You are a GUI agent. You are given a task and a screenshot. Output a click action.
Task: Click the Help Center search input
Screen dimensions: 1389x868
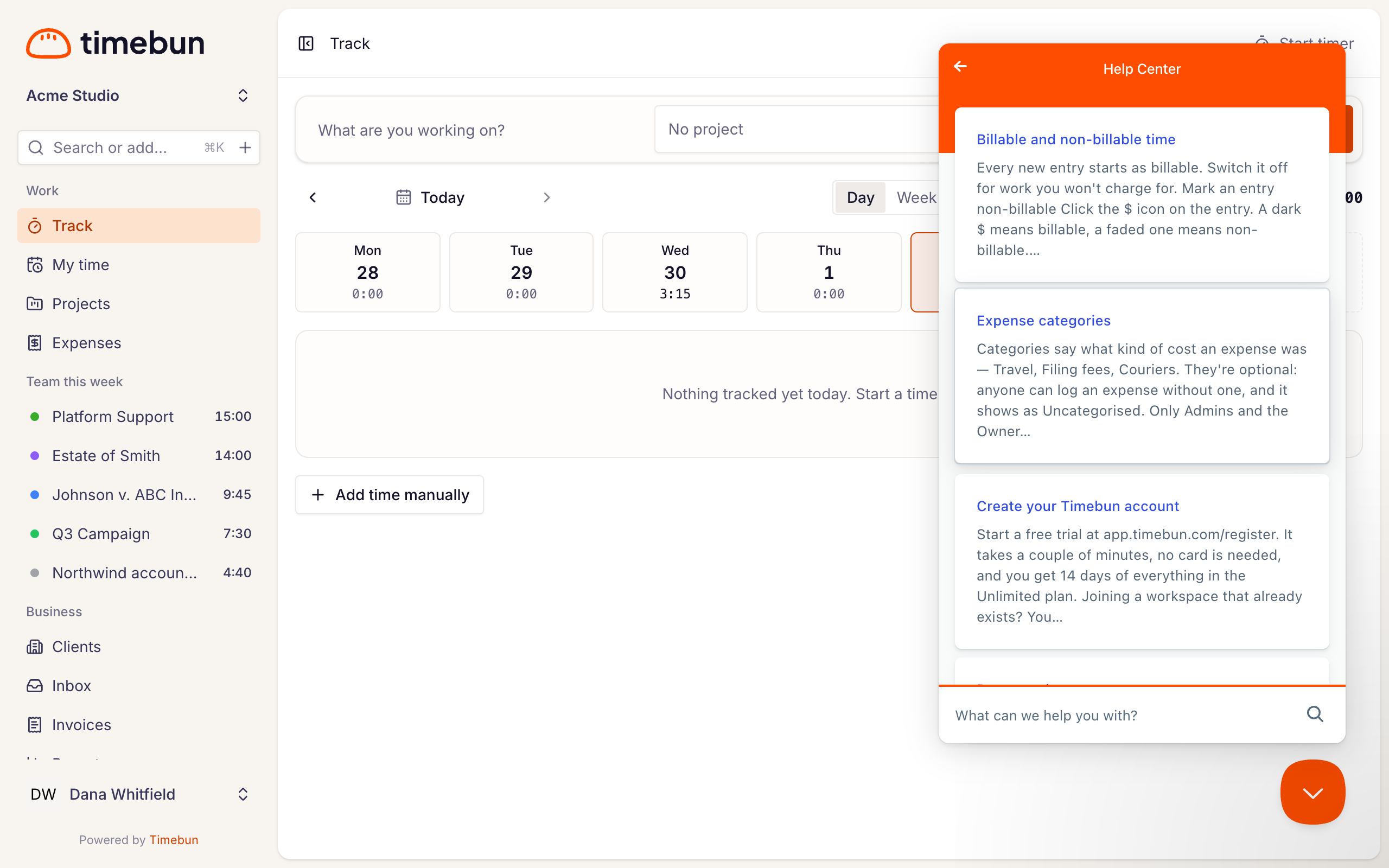[x=1125, y=716]
